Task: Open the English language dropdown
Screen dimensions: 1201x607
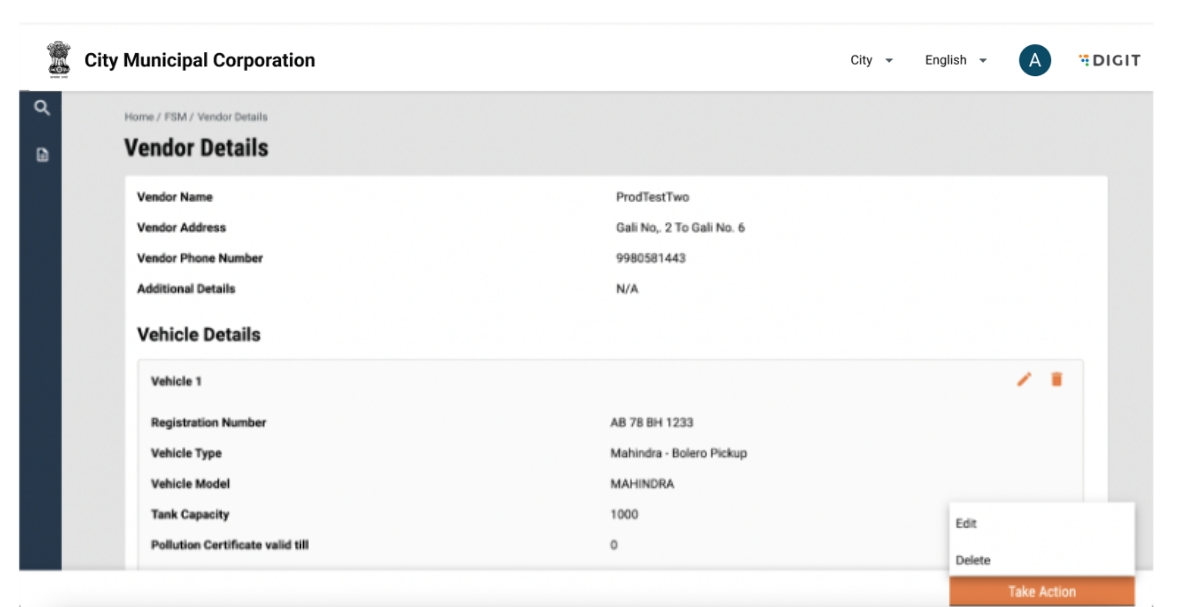Action: click(x=955, y=61)
